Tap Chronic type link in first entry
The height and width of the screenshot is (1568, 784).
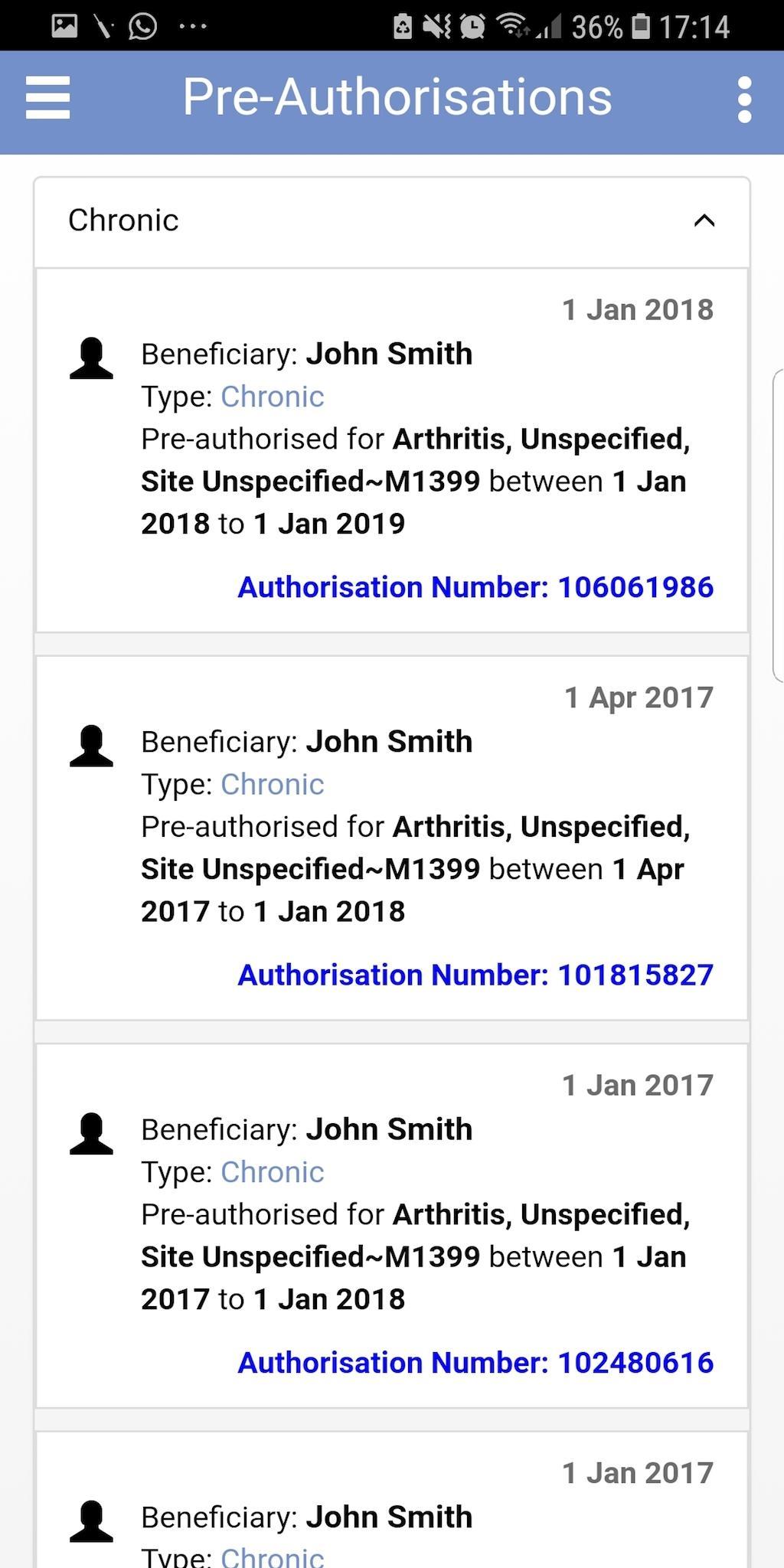pyautogui.click(x=273, y=397)
